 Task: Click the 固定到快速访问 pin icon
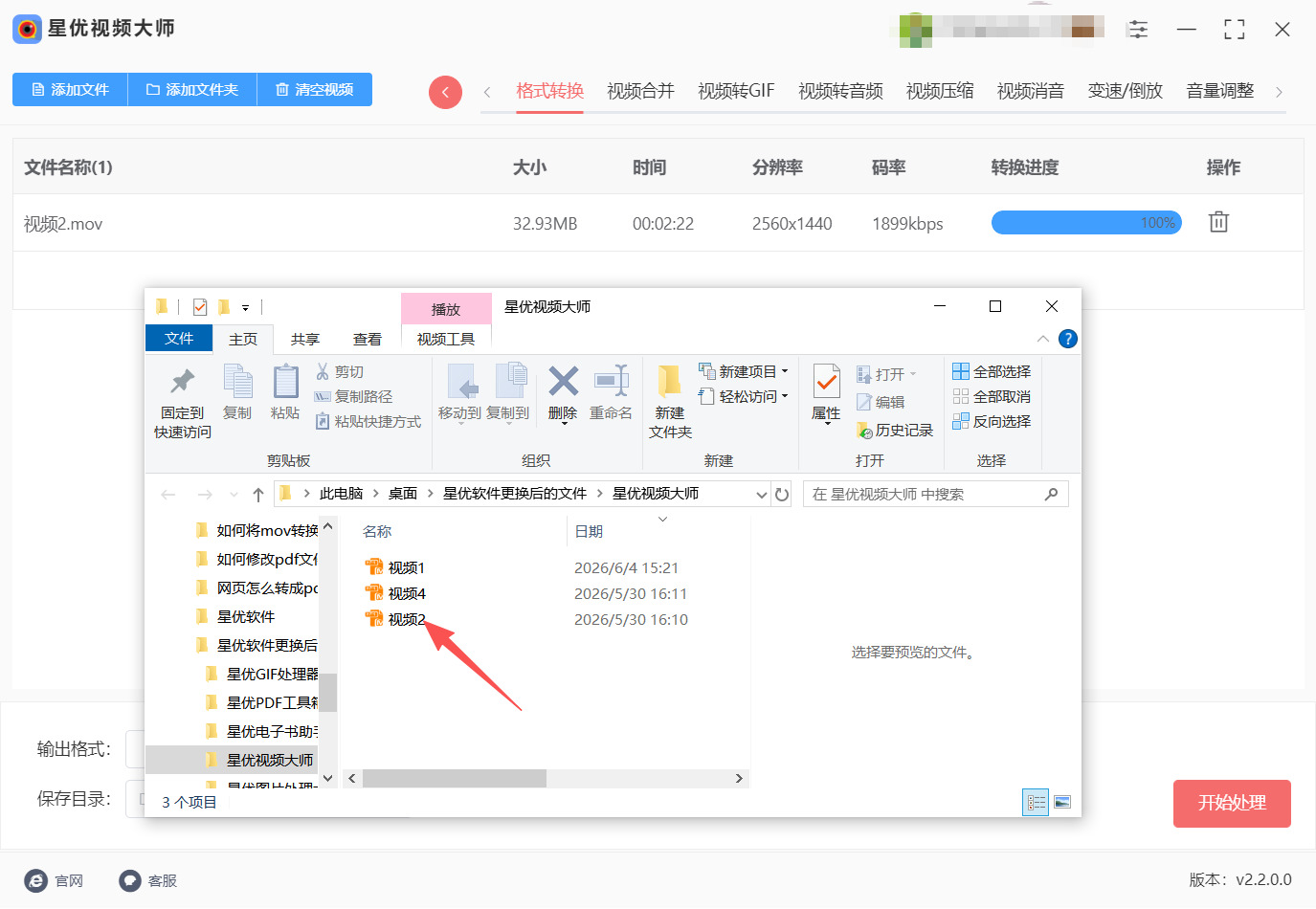pyautogui.click(x=182, y=382)
